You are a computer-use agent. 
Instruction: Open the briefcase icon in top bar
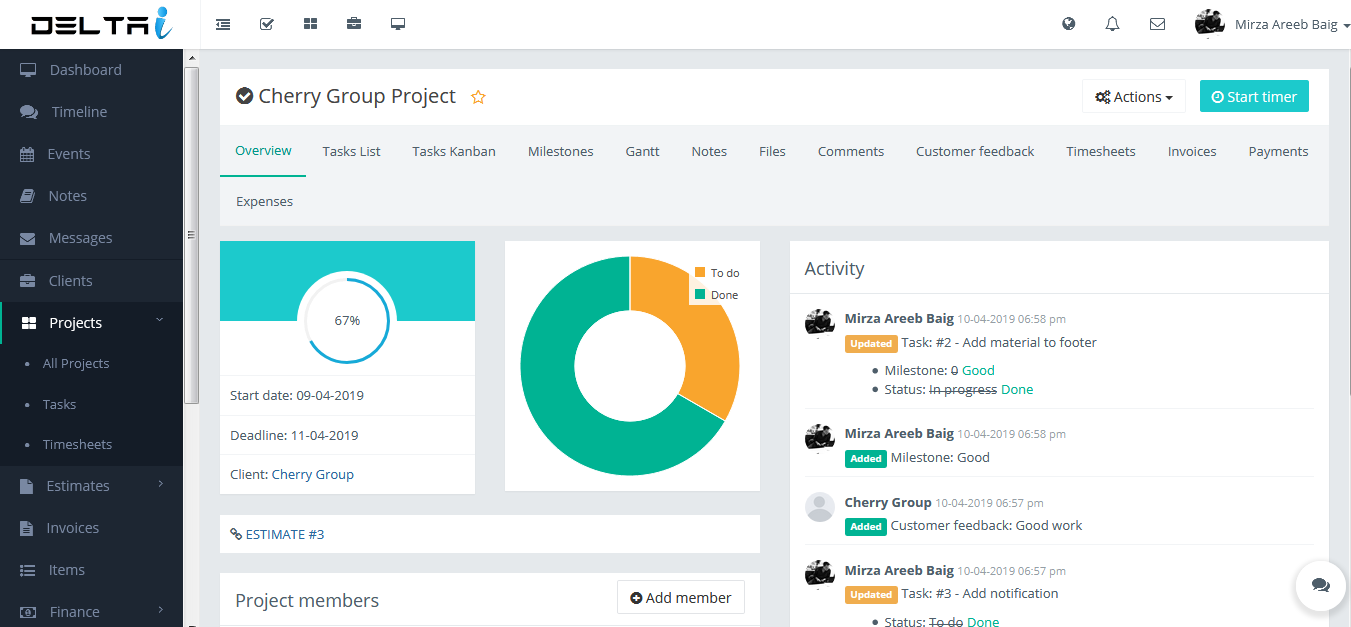(x=354, y=24)
